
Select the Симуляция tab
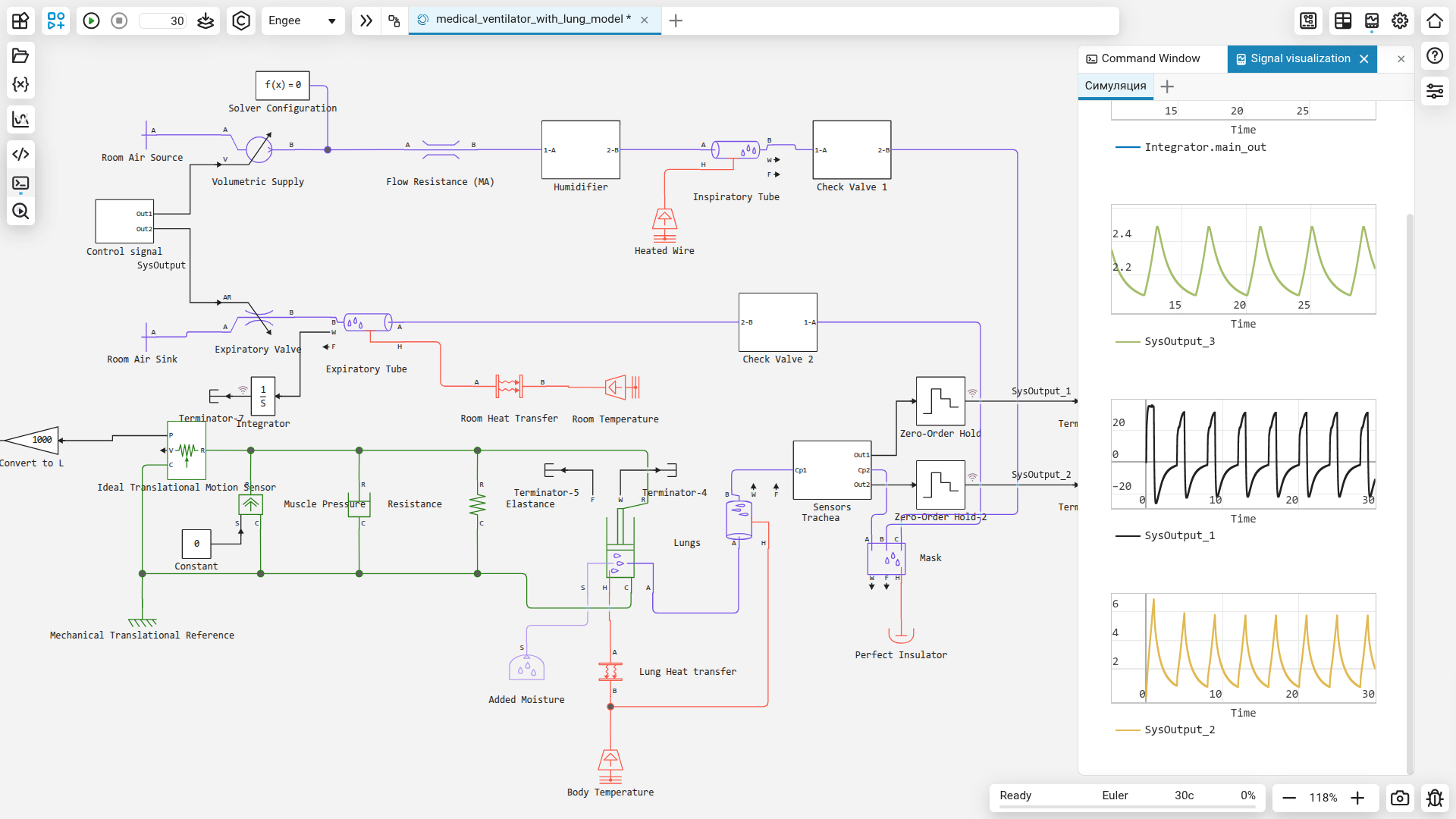[x=1115, y=86]
